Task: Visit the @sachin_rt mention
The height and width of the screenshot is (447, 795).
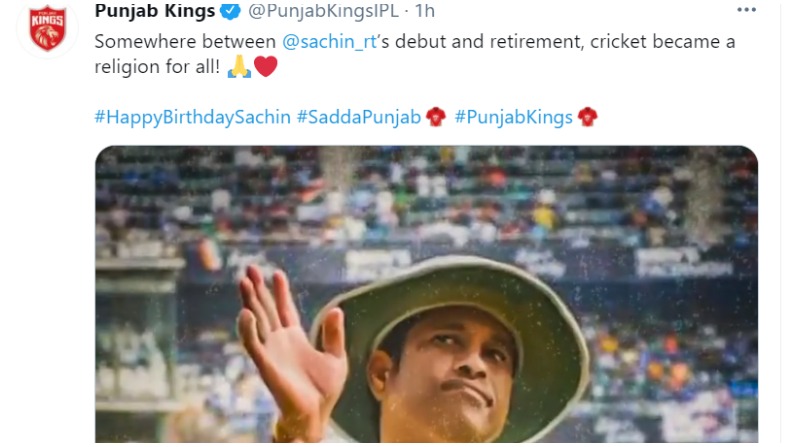Action: pos(329,42)
